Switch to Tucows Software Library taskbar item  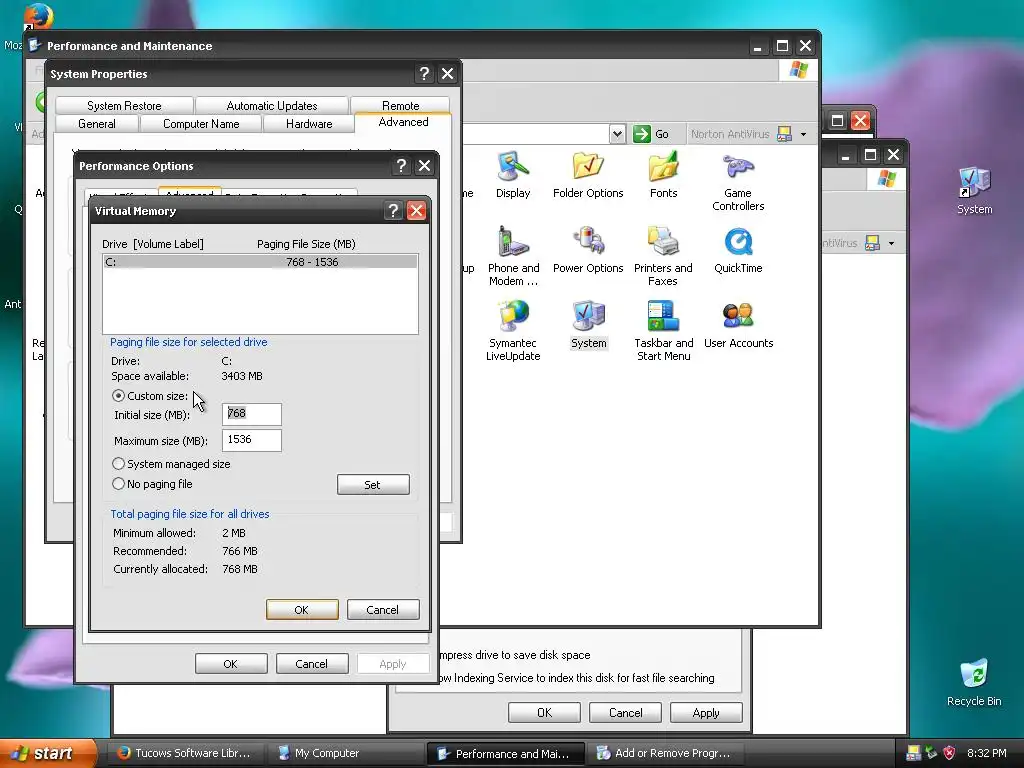click(x=185, y=753)
